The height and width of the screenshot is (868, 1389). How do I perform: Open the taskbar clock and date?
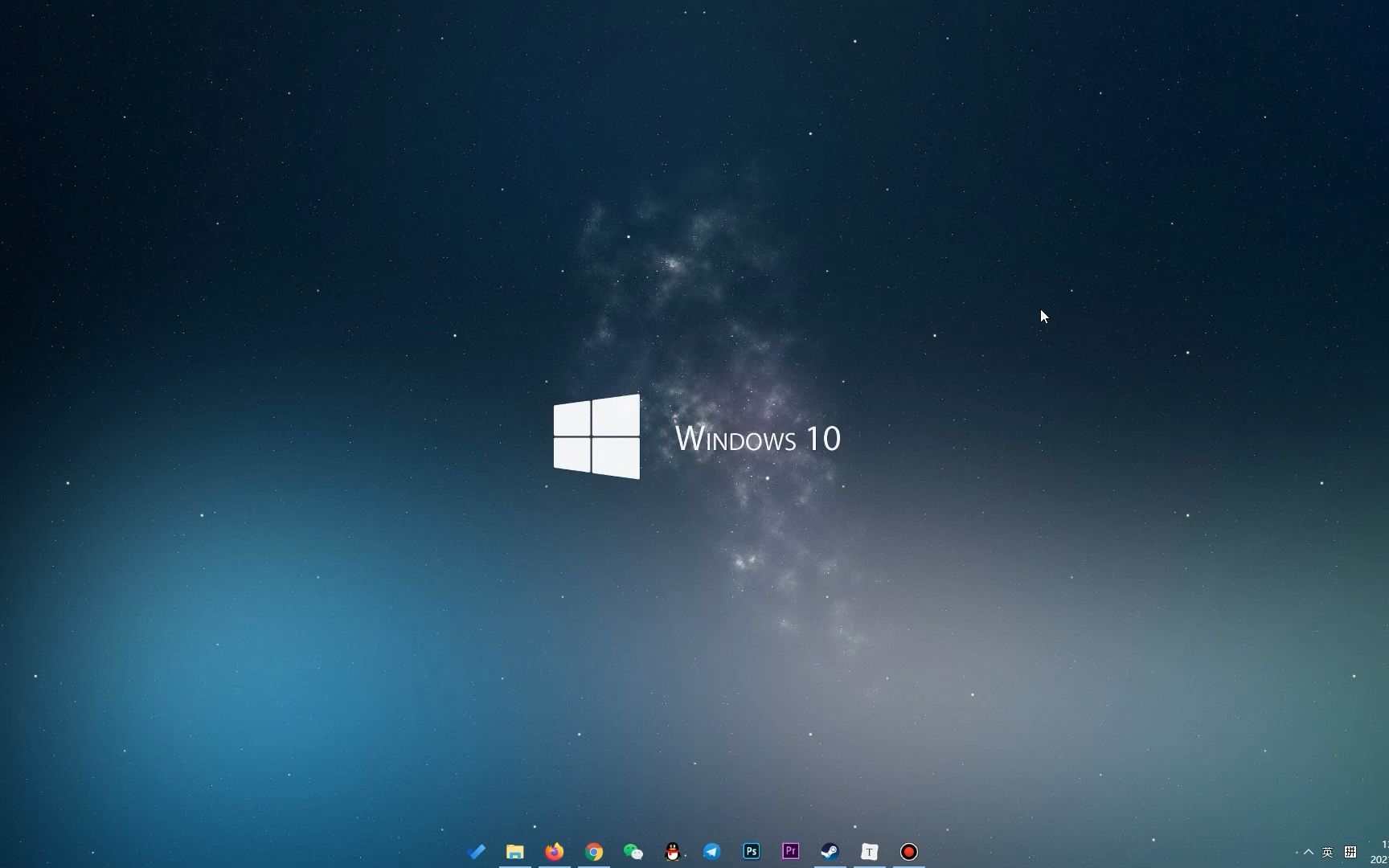(1379, 852)
